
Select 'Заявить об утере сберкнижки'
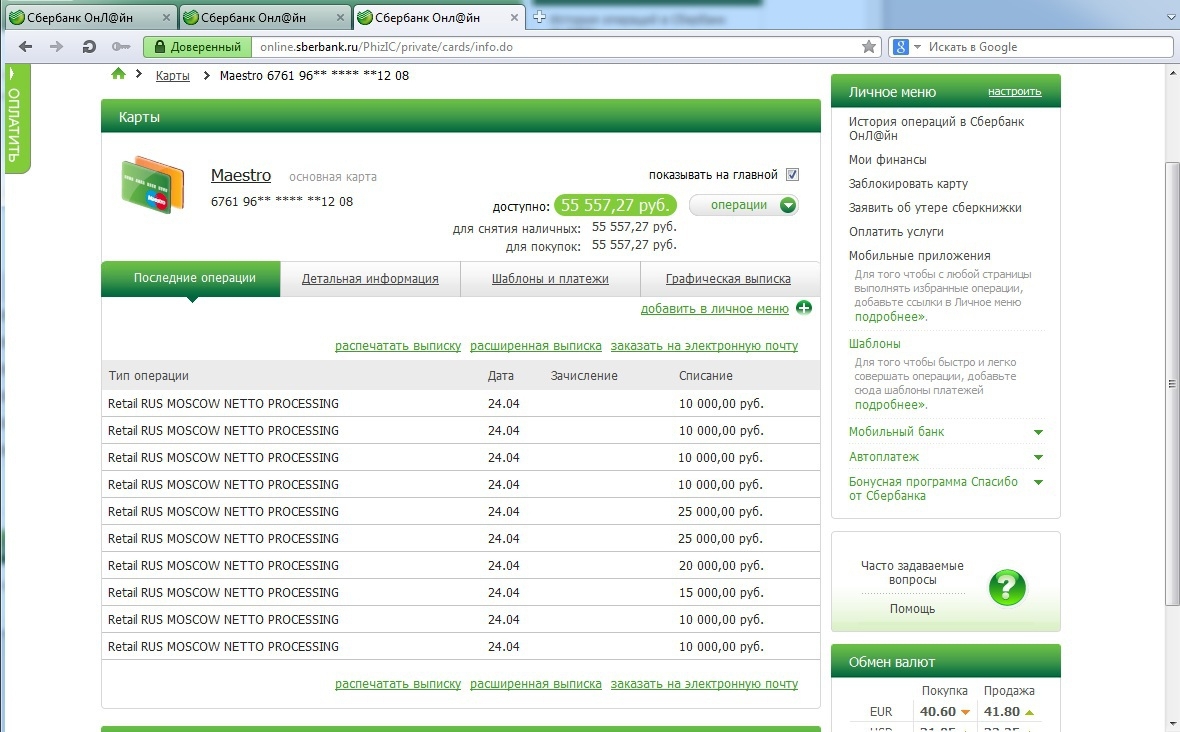tap(935, 208)
